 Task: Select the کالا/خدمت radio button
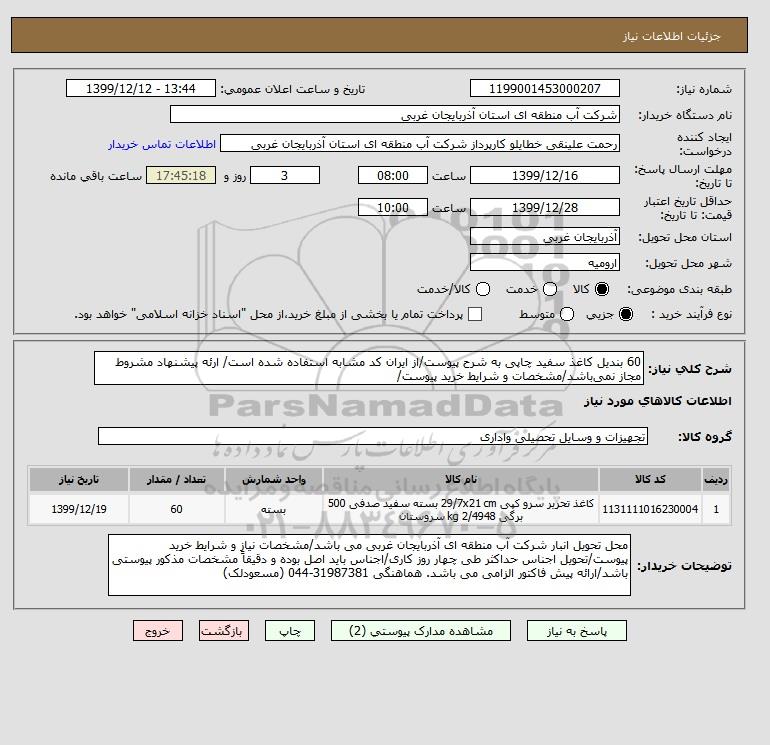(x=483, y=289)
